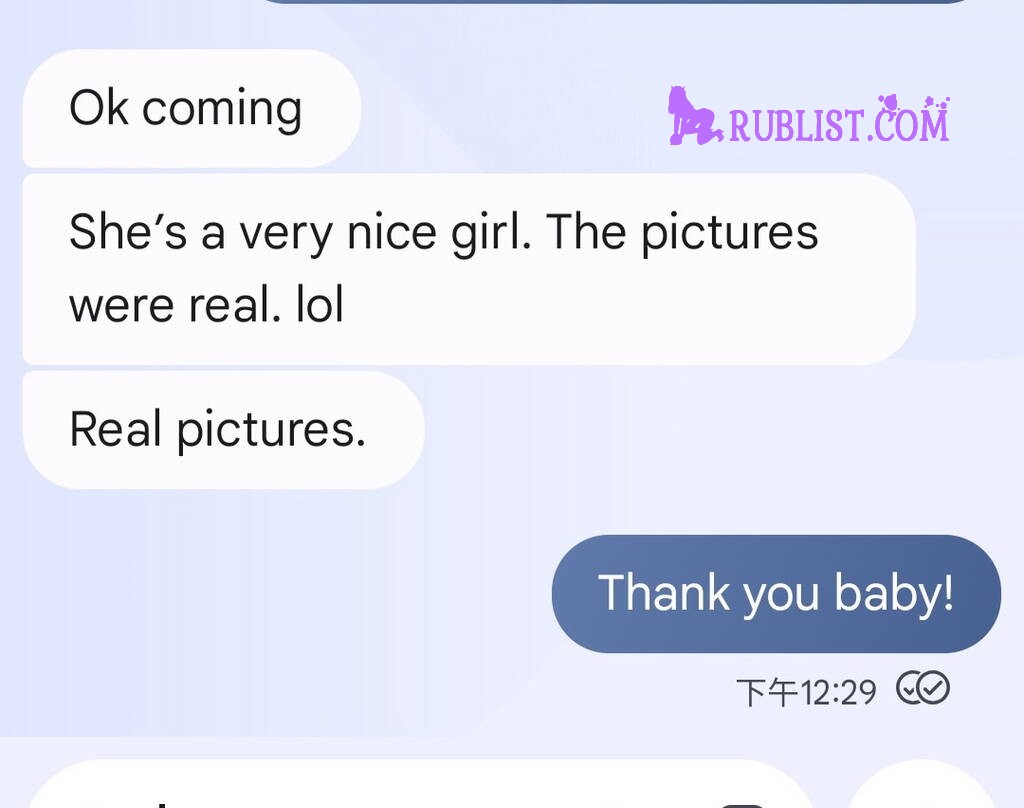1024x808 pixels.
Task: Tap the icon at message field's right edge
Action: click(741, 805)
